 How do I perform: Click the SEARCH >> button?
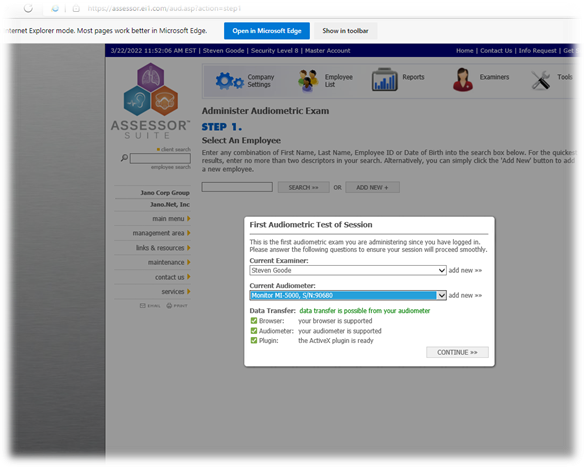(x=304, y=187)
